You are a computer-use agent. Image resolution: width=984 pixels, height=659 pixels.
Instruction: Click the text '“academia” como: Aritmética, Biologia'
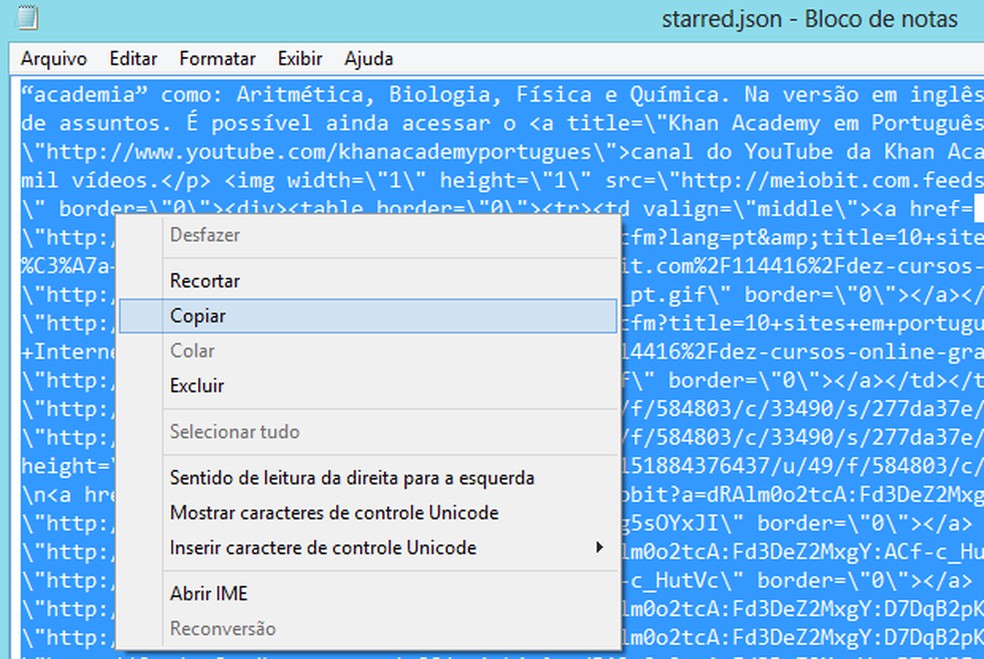coord(262,95)
